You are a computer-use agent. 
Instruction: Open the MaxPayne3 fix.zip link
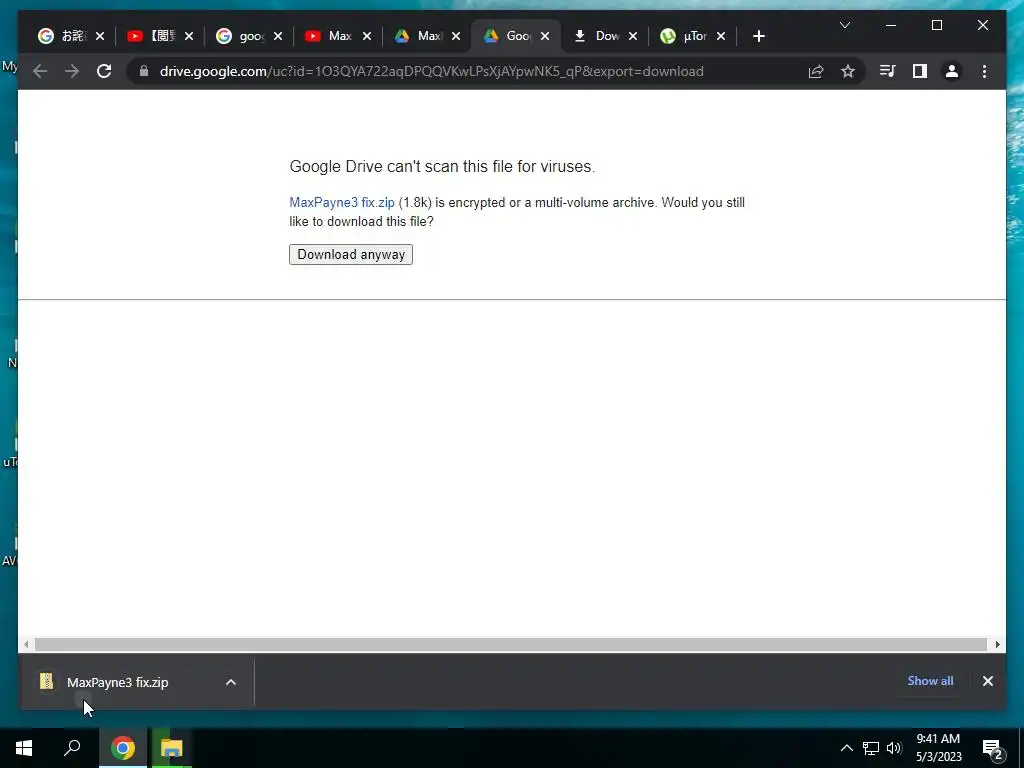click(342, 202)
